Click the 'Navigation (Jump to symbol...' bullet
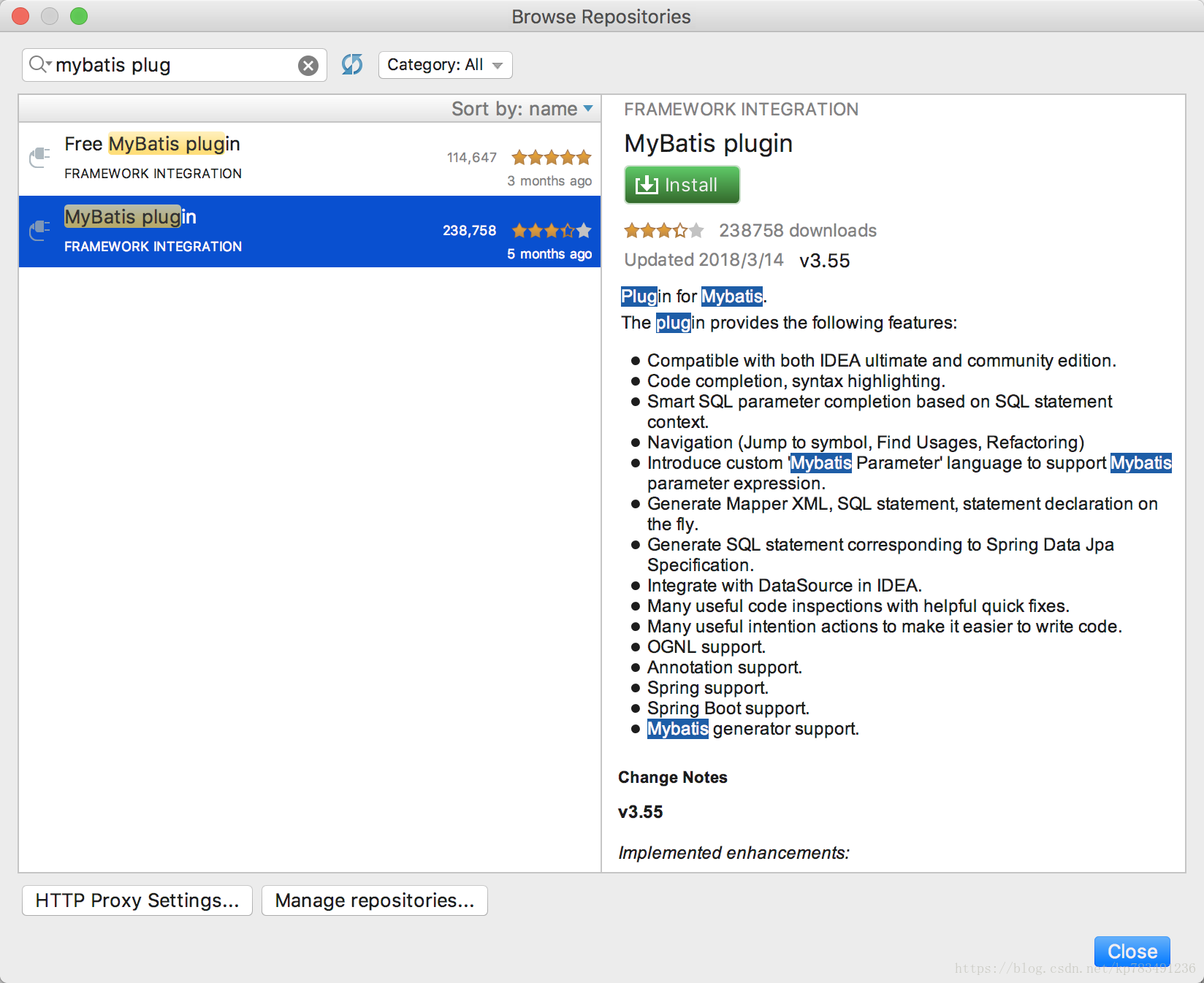The image size is (1204, 983). pyautogui.click(x=866, y=443)
